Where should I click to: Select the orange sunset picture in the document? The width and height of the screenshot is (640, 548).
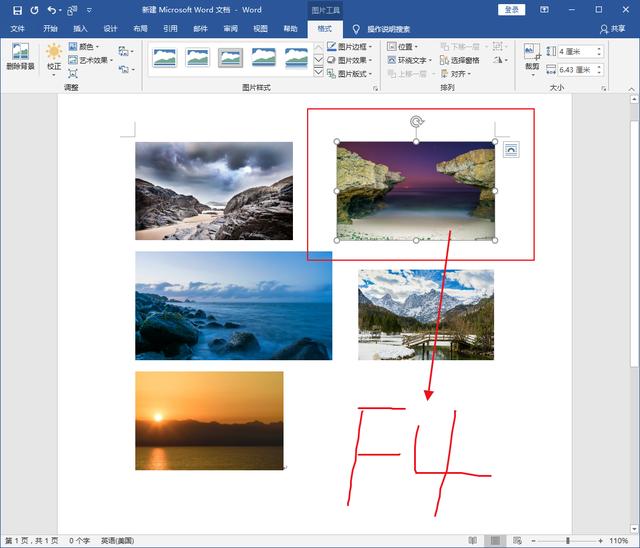(x=209, y=421)
